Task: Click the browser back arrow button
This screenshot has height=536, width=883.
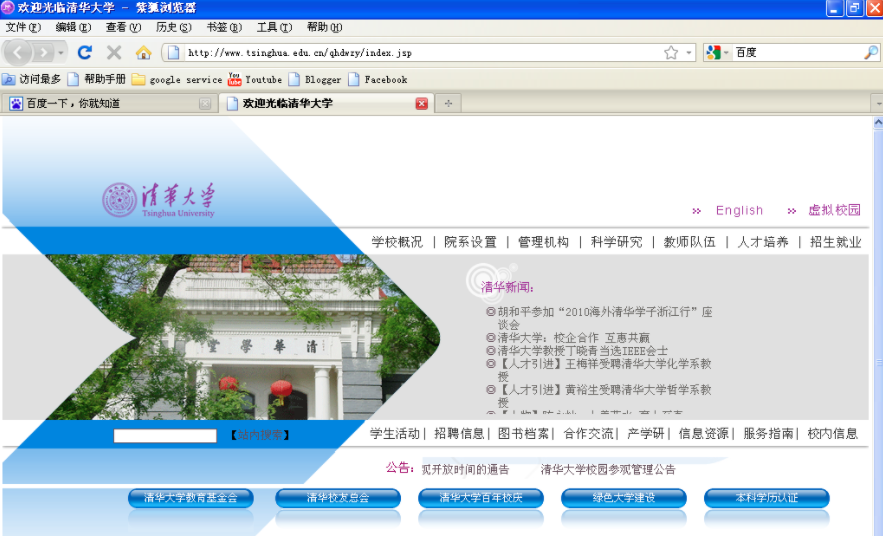Action: (17, 53)
